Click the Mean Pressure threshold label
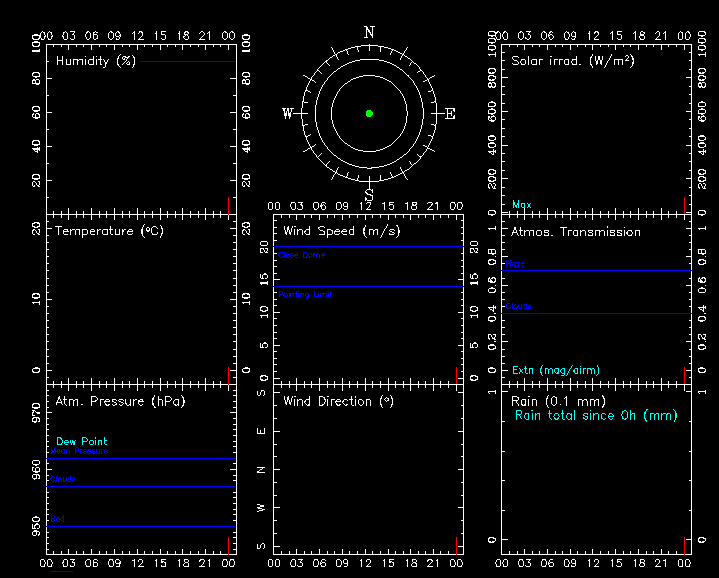 tap(79, 451)
